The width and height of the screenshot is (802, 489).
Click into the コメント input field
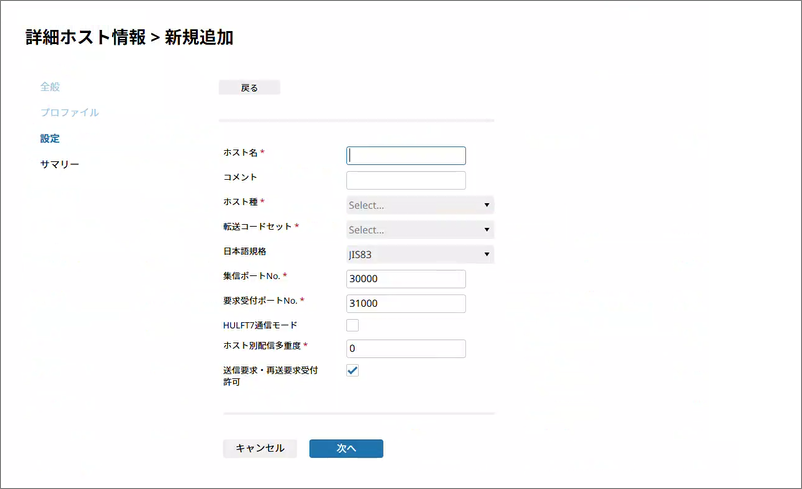click(x=406, y=181)
